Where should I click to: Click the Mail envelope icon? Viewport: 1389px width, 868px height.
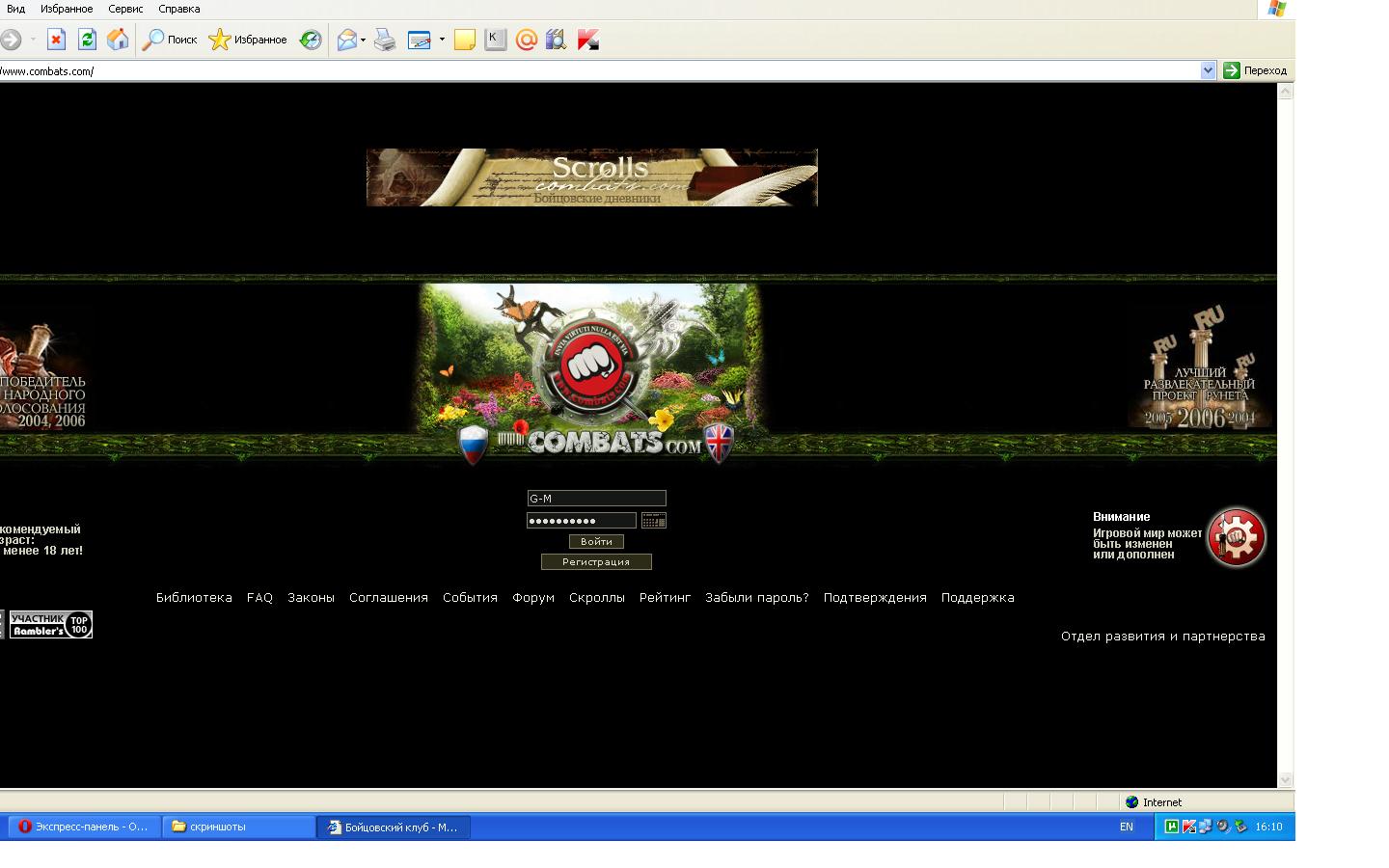coord(346,40)
